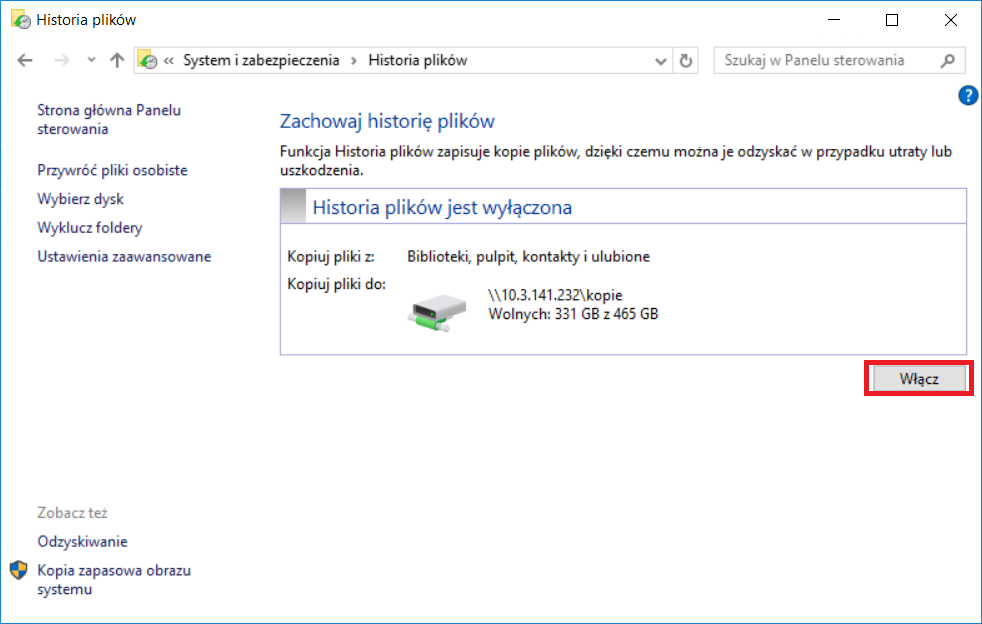Refresh the File History page
Image resolution: width=982 pixels, height=624 pixels.
686,61
